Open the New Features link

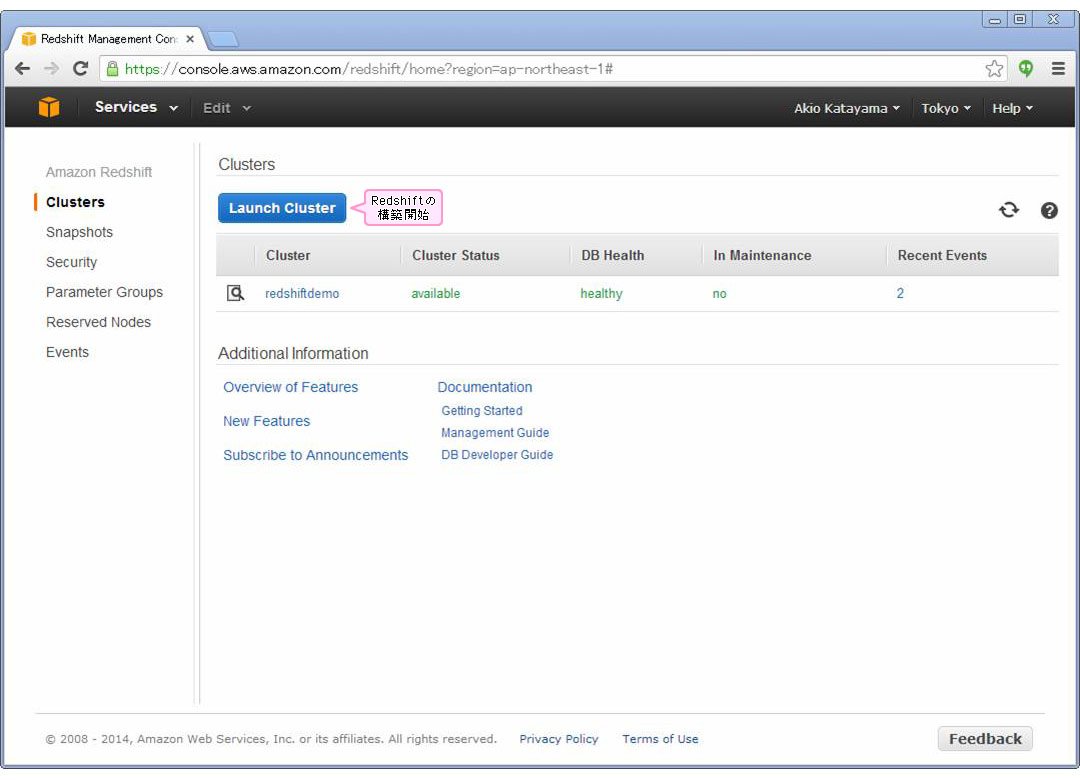(267, 421)
